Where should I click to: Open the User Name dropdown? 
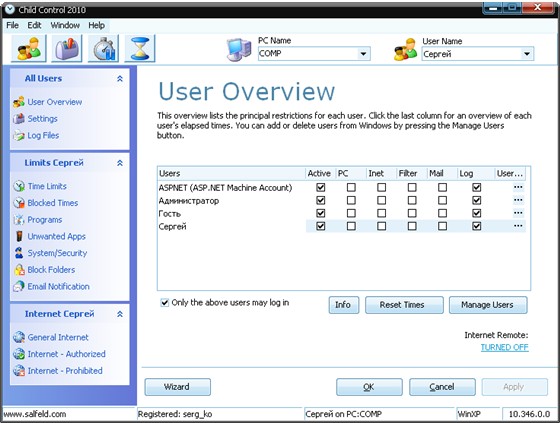pos(527,54)
